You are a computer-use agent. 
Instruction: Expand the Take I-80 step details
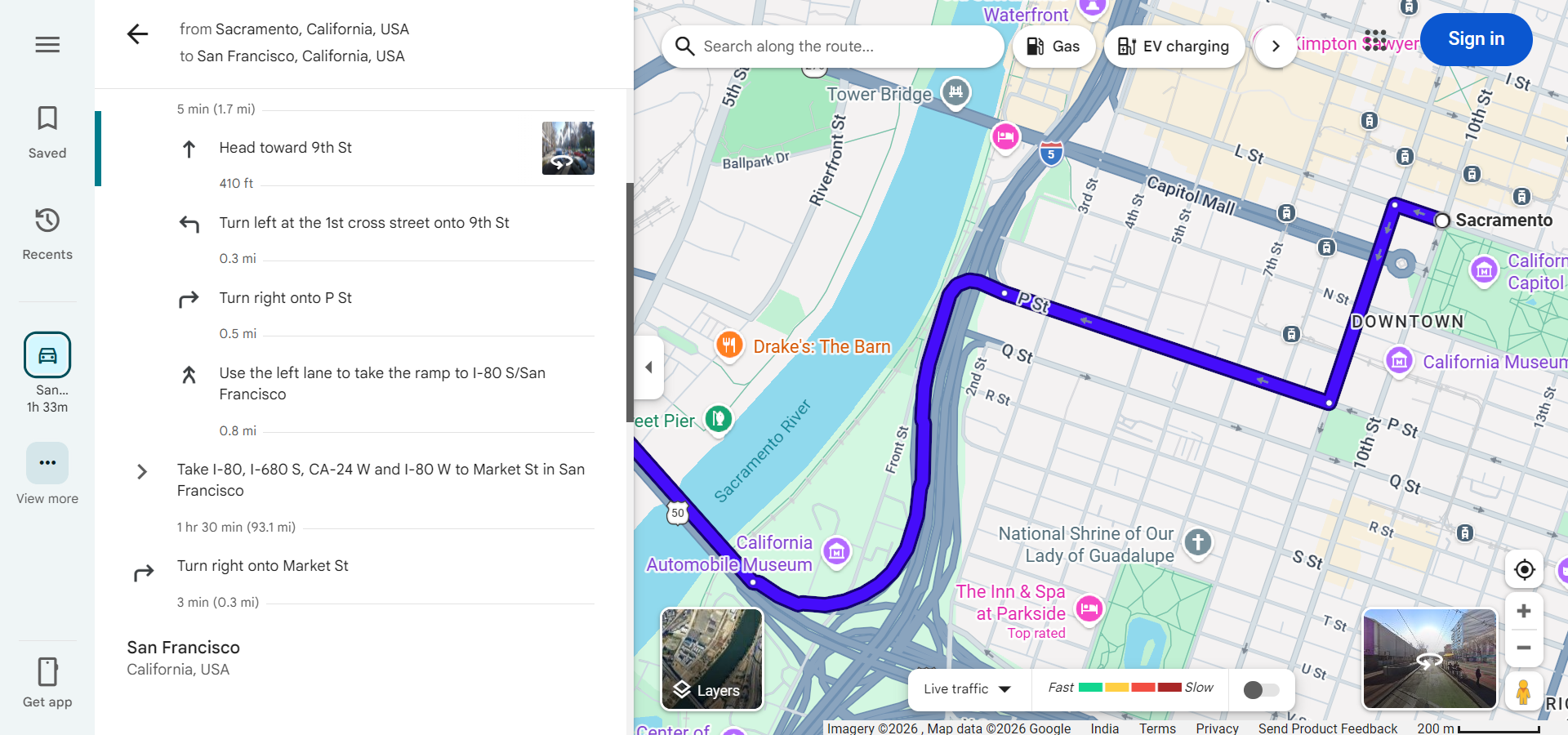142,471
